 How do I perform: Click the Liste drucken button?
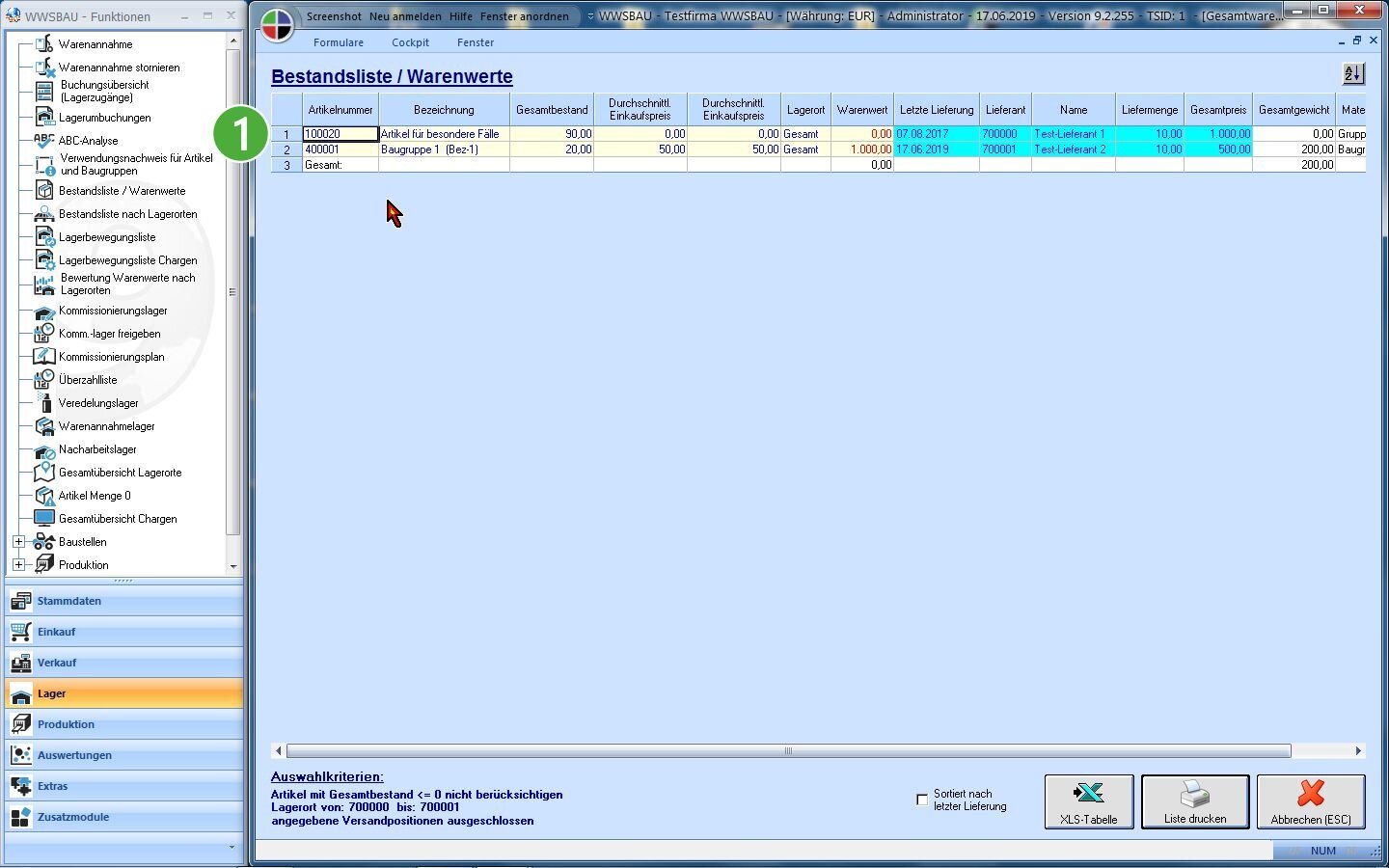[x=1195, y=801]
